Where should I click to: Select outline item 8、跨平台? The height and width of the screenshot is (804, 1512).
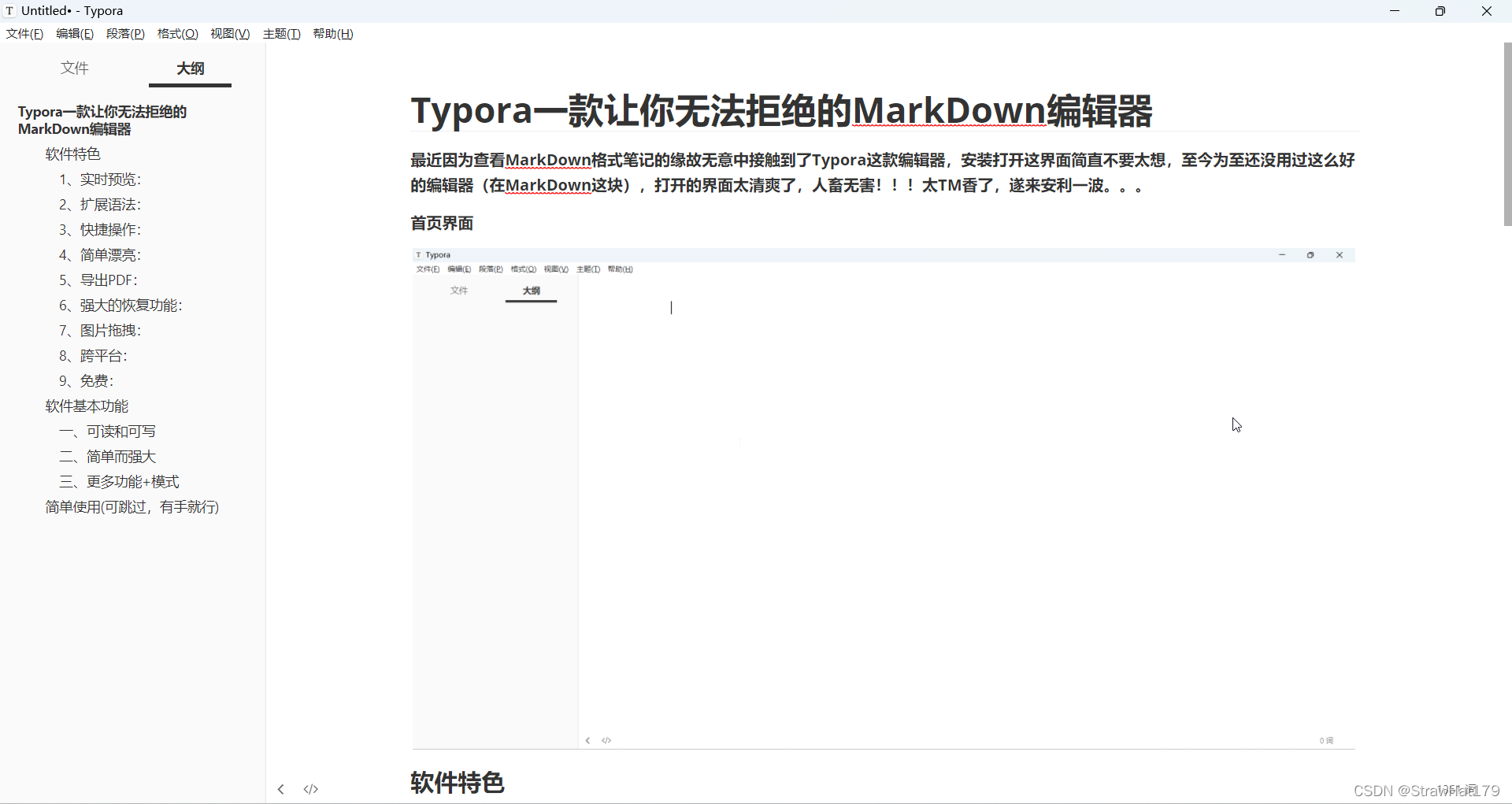click(93, 356)
